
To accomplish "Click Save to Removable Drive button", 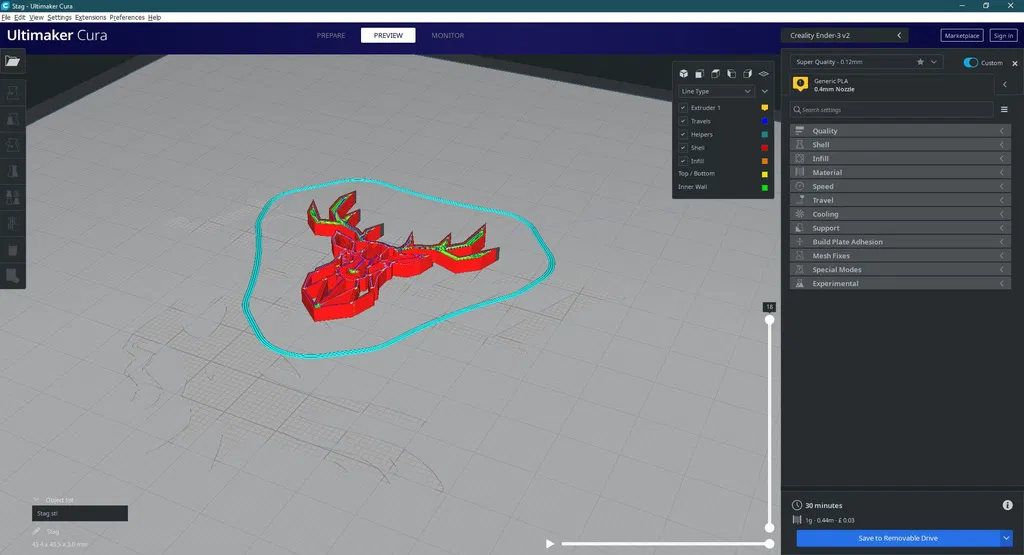I will (898, 538).
